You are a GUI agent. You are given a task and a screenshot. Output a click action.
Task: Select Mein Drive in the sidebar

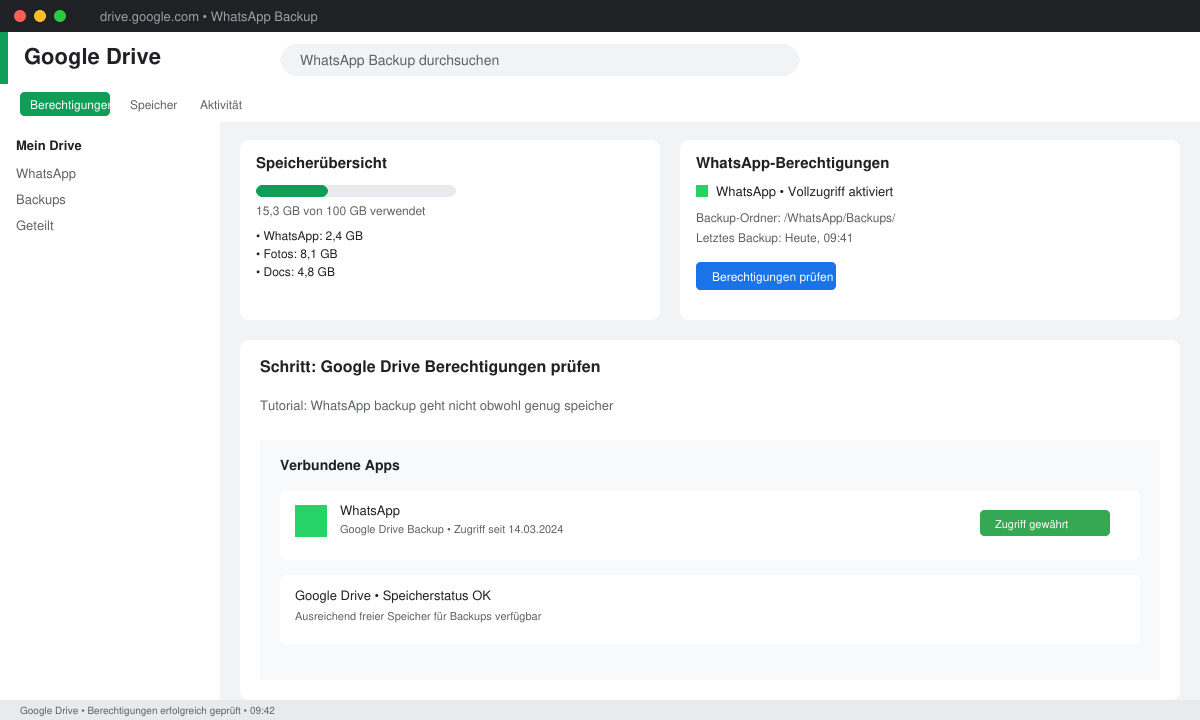[49, 146]
